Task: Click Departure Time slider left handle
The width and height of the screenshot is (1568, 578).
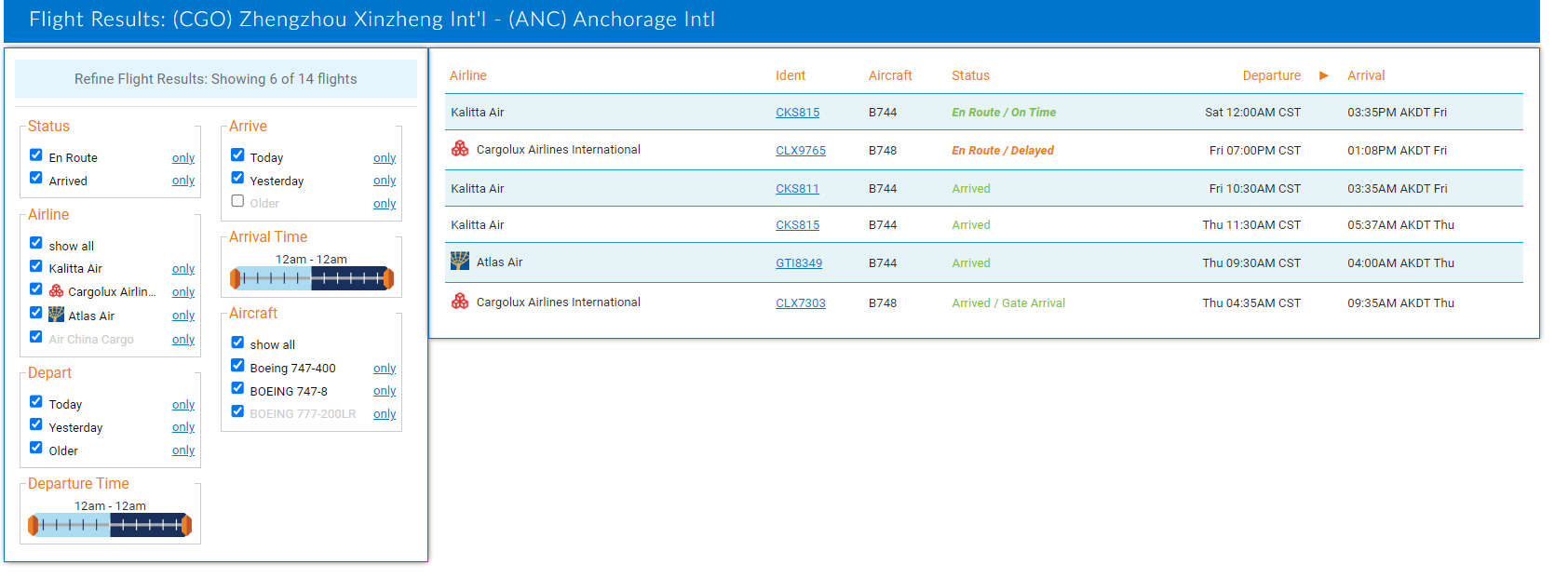Action: [34, 525]
